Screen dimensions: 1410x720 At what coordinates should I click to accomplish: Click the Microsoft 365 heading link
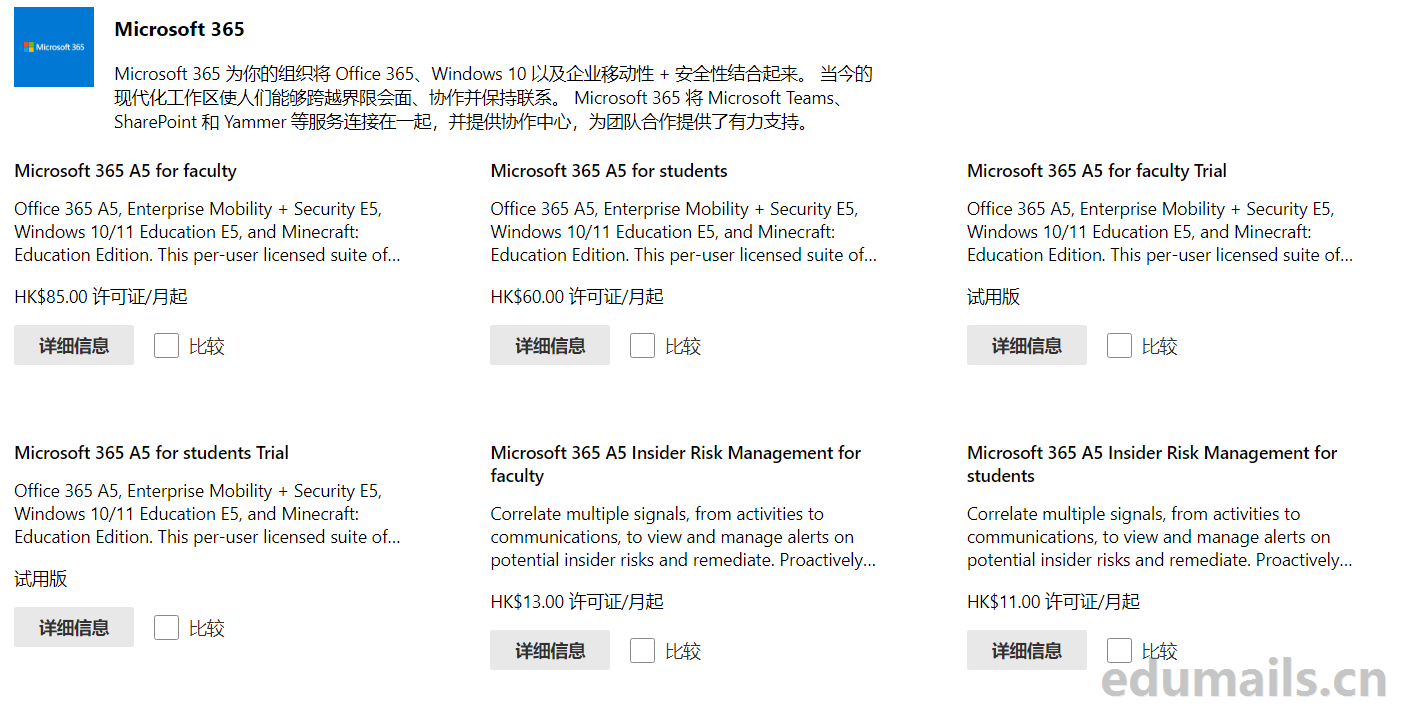coord(179,29)
